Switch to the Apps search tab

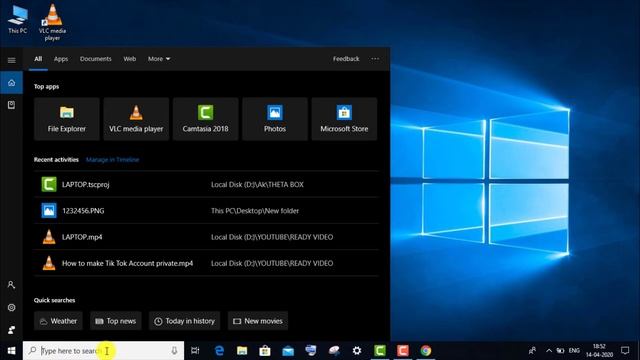point(61,59)
